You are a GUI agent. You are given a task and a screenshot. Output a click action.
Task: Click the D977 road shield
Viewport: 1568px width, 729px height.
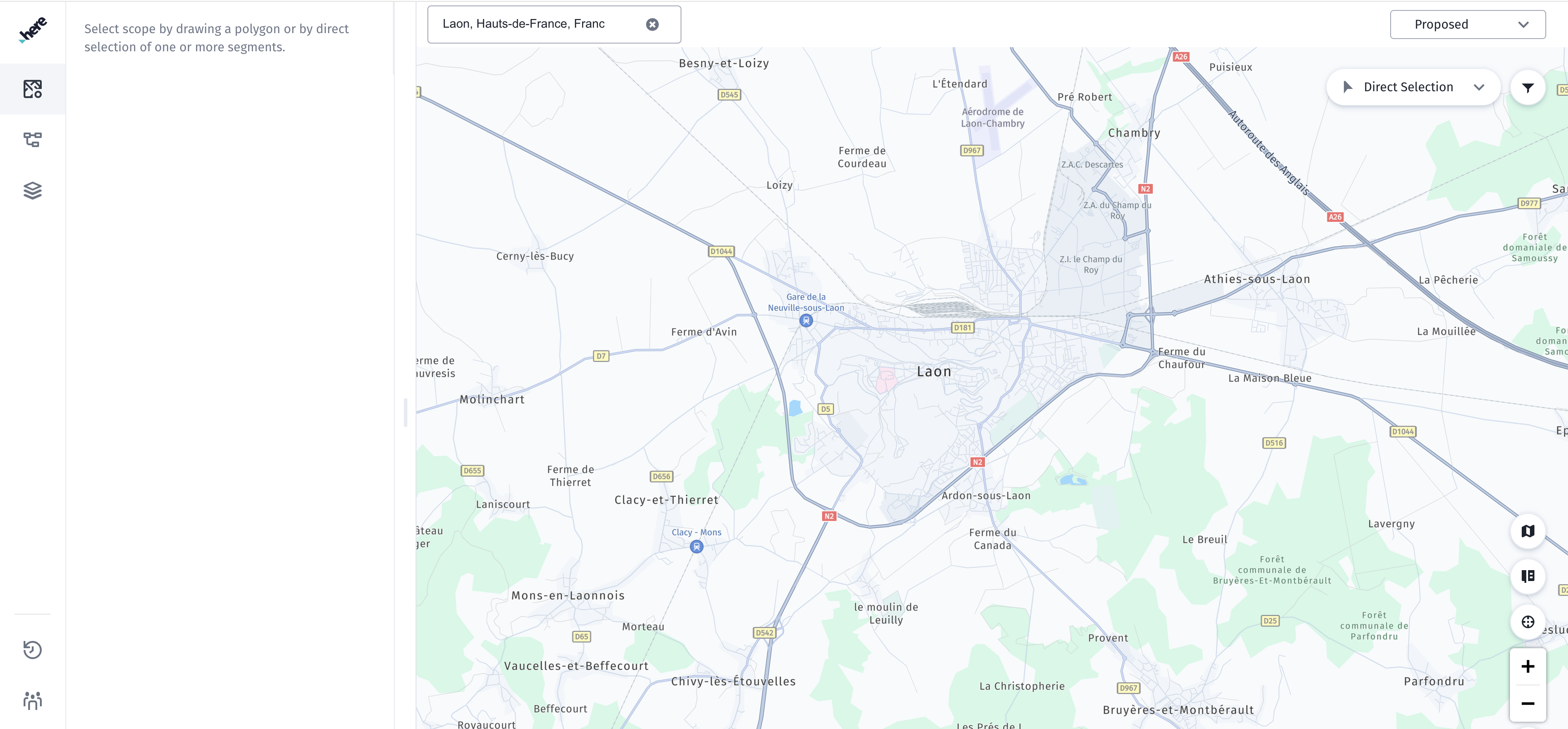(1529, 203)
